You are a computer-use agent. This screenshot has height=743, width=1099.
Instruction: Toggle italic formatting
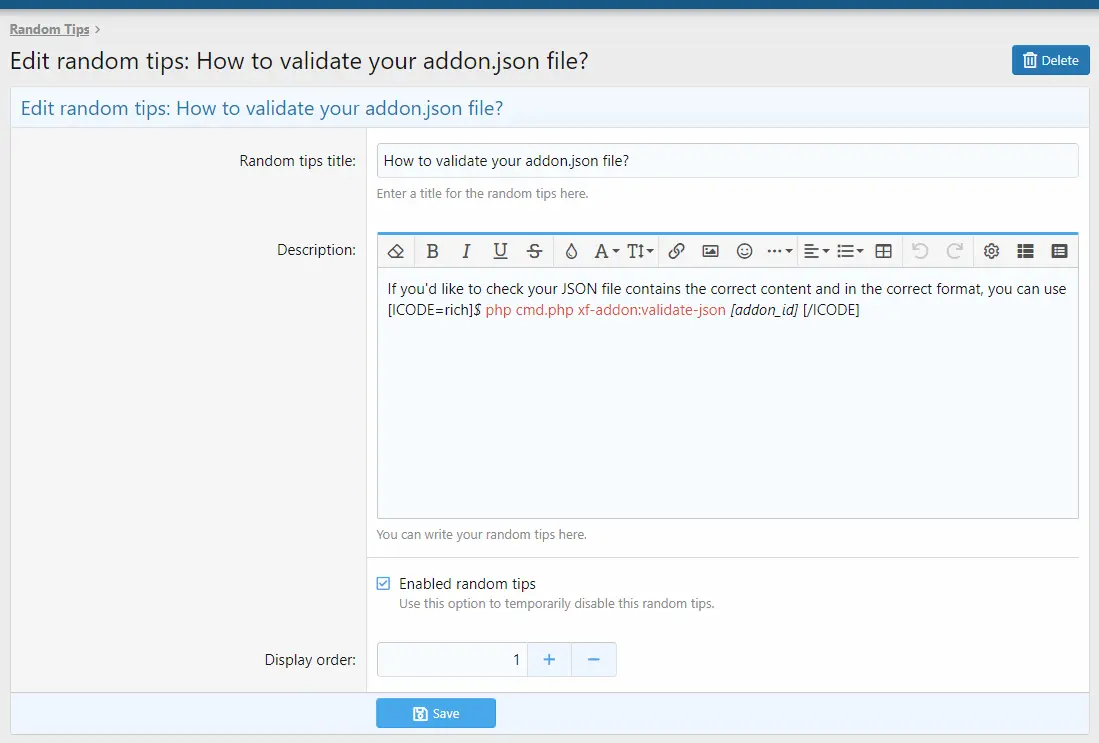[x=466, y=251]
